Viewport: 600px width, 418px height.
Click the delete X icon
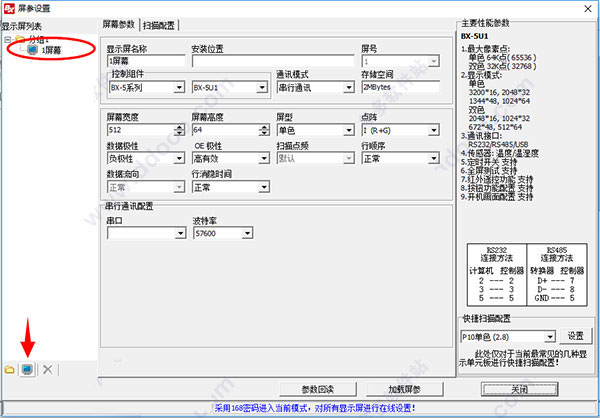tap(47, 370)
